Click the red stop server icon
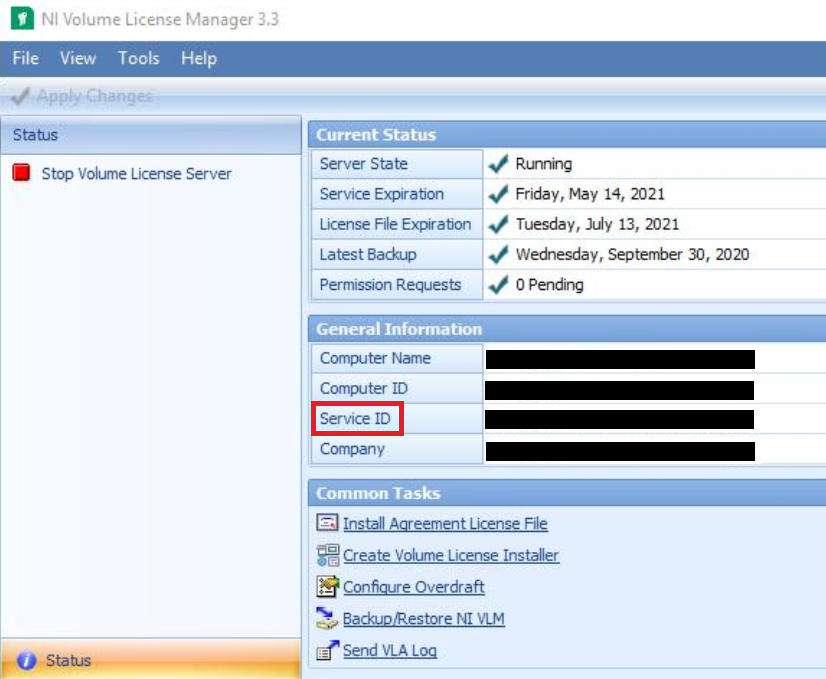The width and height of the screenshot is (826, 679). coord(22,173)
